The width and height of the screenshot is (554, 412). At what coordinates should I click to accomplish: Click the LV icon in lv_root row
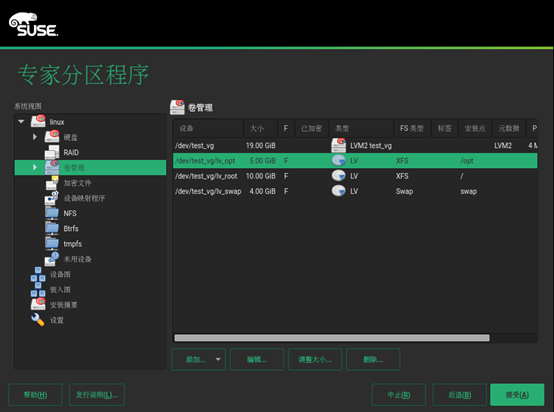(x=338, y=176)
